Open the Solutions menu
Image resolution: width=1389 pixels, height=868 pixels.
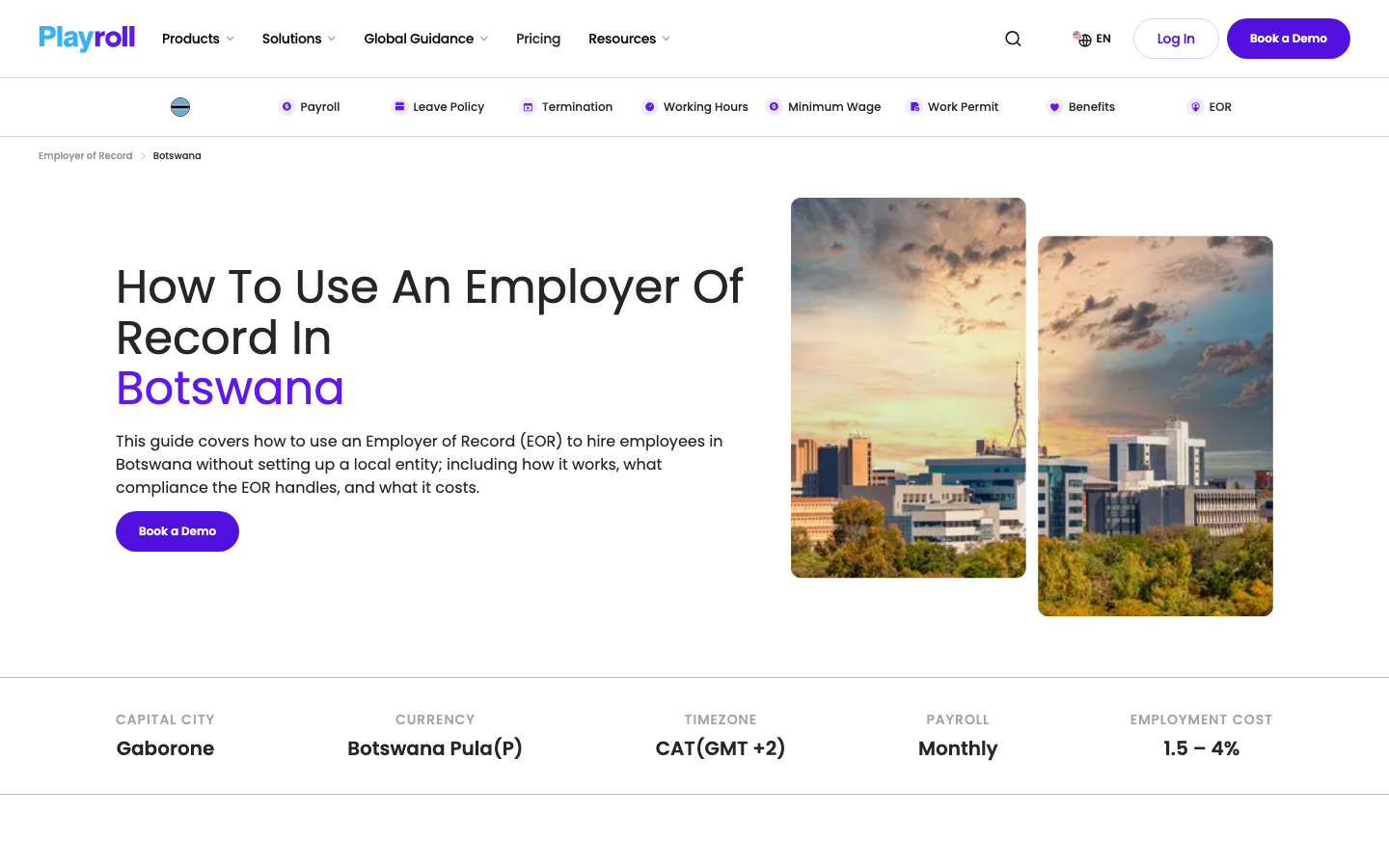(299, 39)
